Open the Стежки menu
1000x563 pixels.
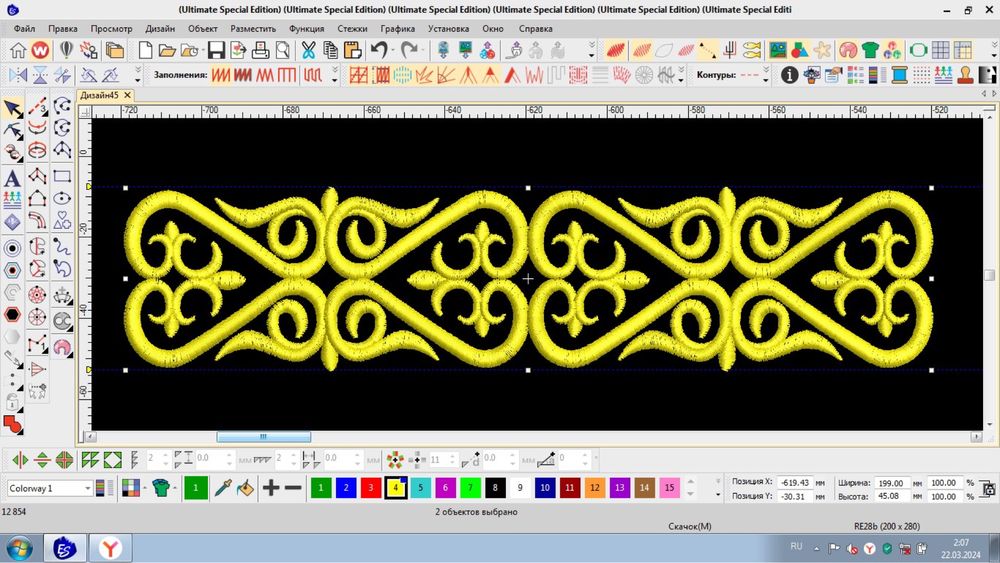[x=351, y=28]
